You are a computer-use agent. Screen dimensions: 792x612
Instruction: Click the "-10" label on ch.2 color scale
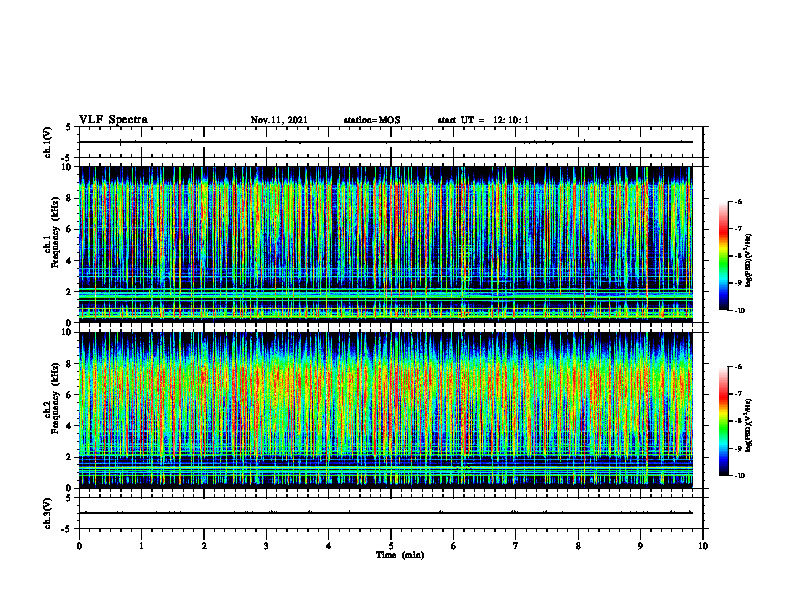click(x=740, y=476)
